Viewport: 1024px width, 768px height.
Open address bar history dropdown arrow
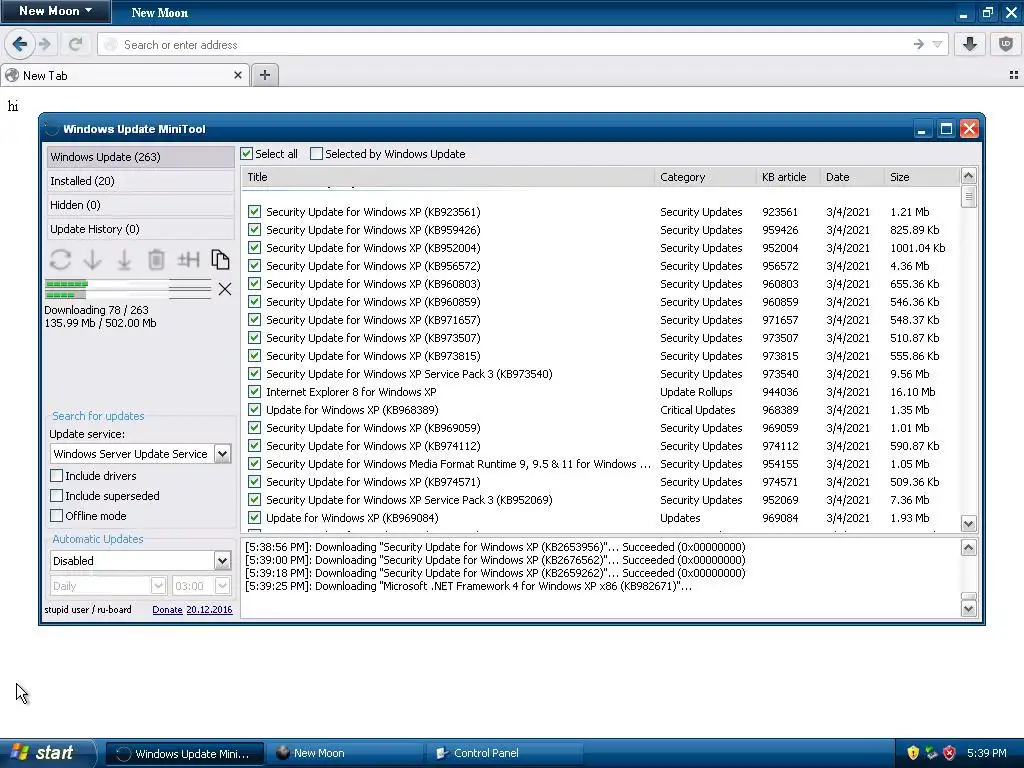[x=937, y=44]
